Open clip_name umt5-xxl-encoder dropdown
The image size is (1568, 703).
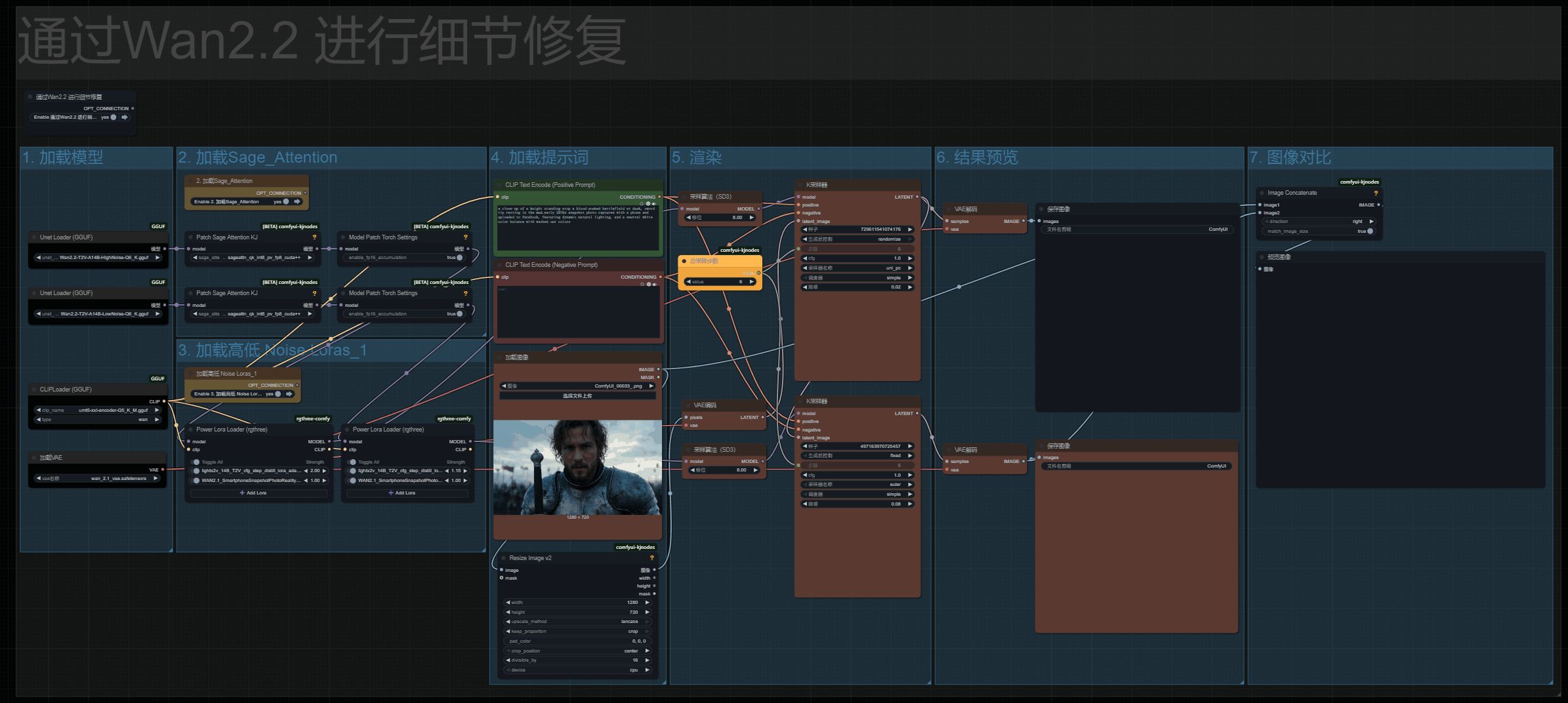[97, 411]
